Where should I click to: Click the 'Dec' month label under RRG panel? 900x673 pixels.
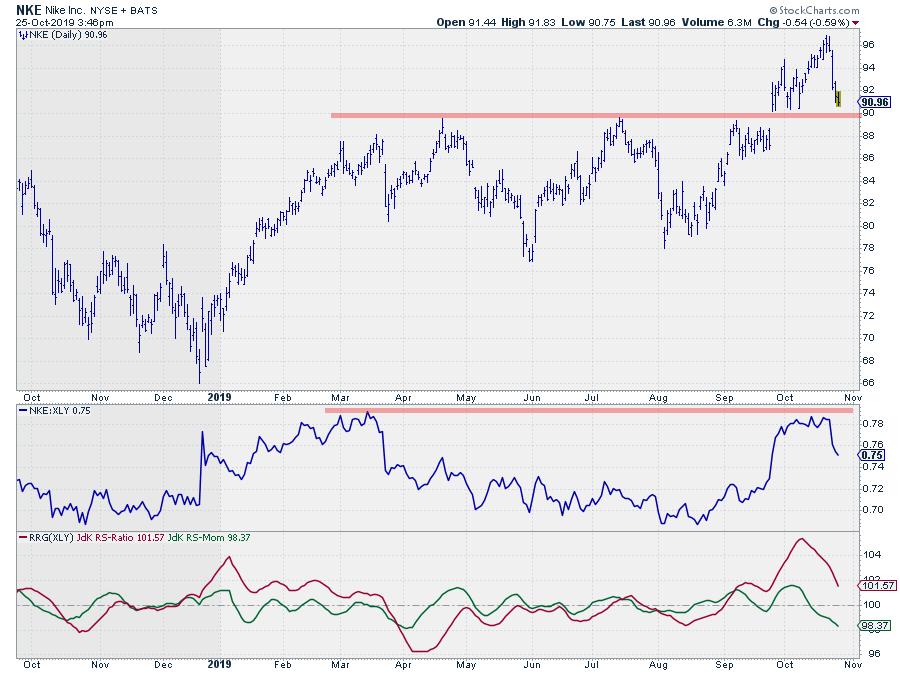(x=164, y=664)
